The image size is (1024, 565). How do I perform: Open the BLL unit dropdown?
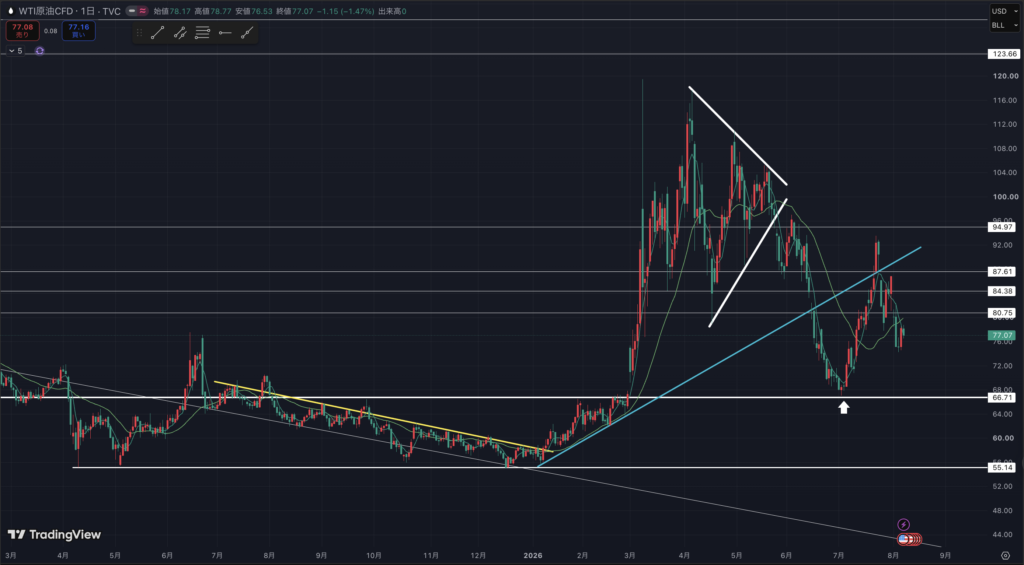point(1004,25)
